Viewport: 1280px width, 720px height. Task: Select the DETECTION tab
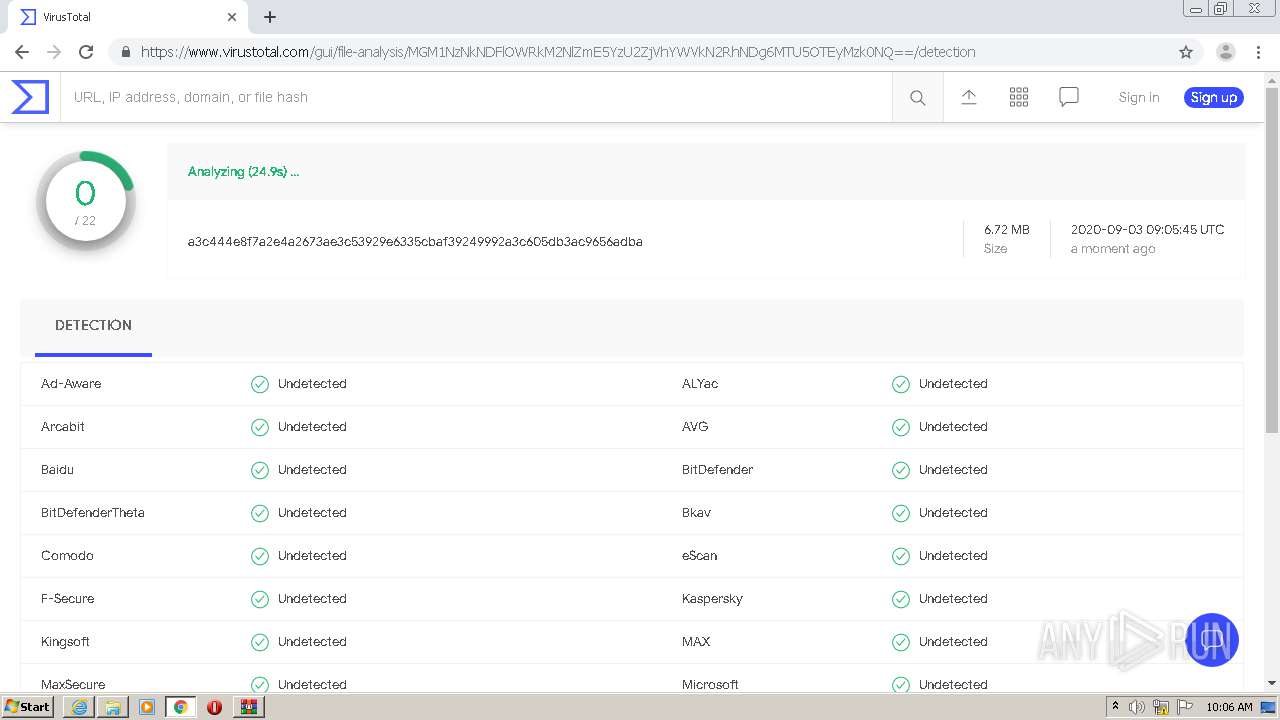click(93, 325)
